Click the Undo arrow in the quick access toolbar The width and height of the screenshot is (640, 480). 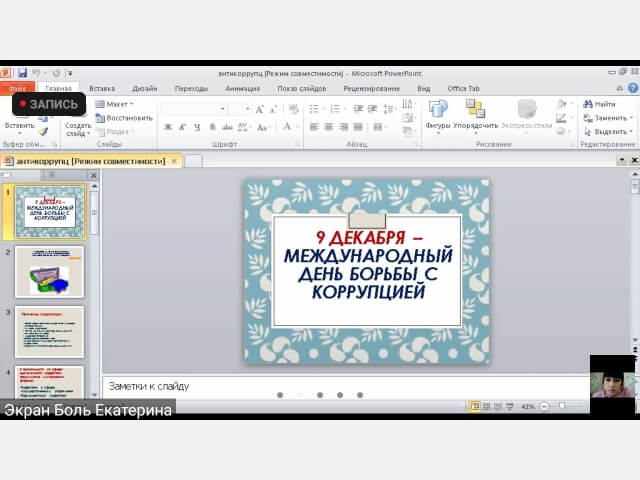click(36, 73)
